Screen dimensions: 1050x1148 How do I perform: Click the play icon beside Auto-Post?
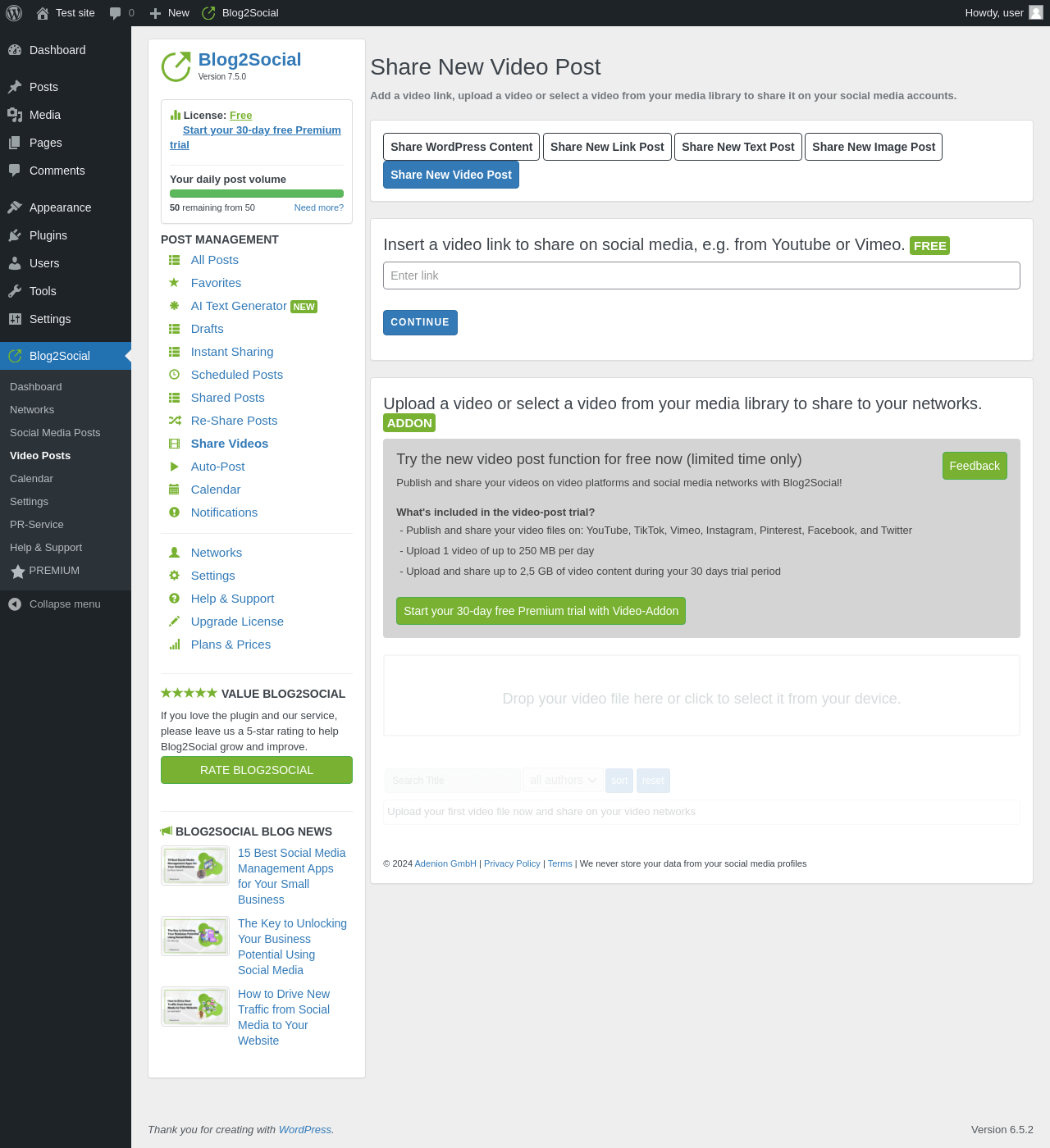(x=174, y=467)
